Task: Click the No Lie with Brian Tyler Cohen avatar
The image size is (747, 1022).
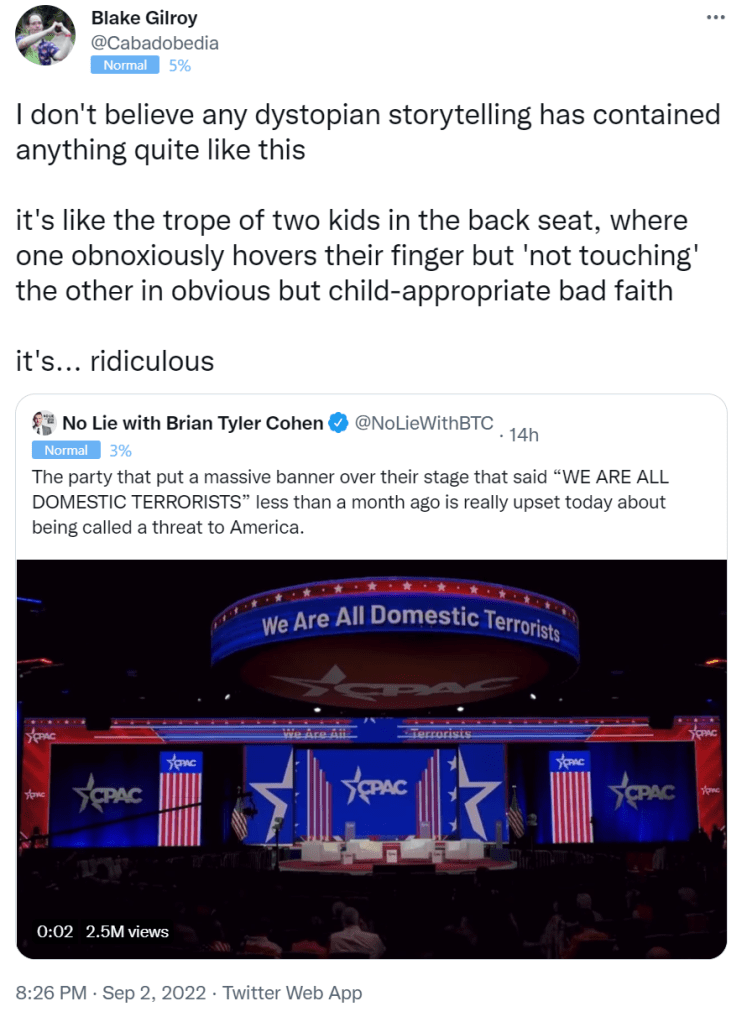Action: (43, 422)
